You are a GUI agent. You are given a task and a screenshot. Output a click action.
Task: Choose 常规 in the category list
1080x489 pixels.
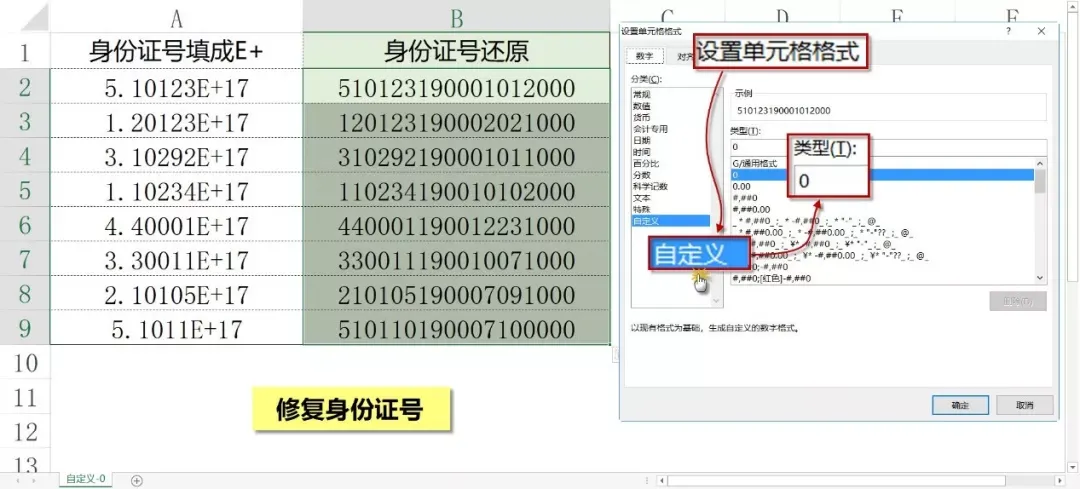coord(641,94)
